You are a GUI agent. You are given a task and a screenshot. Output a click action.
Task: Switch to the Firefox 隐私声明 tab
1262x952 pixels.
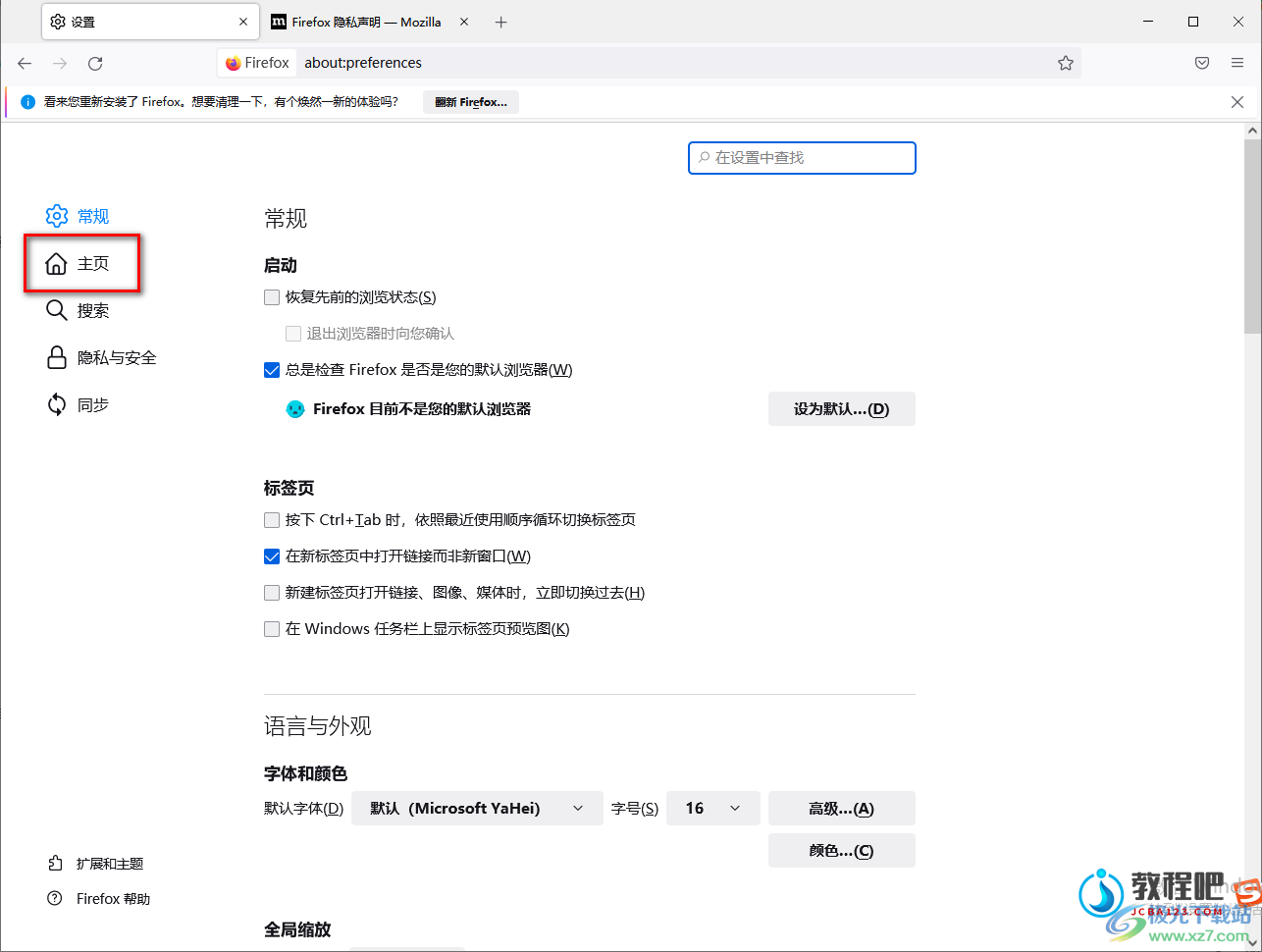point(370,22)
